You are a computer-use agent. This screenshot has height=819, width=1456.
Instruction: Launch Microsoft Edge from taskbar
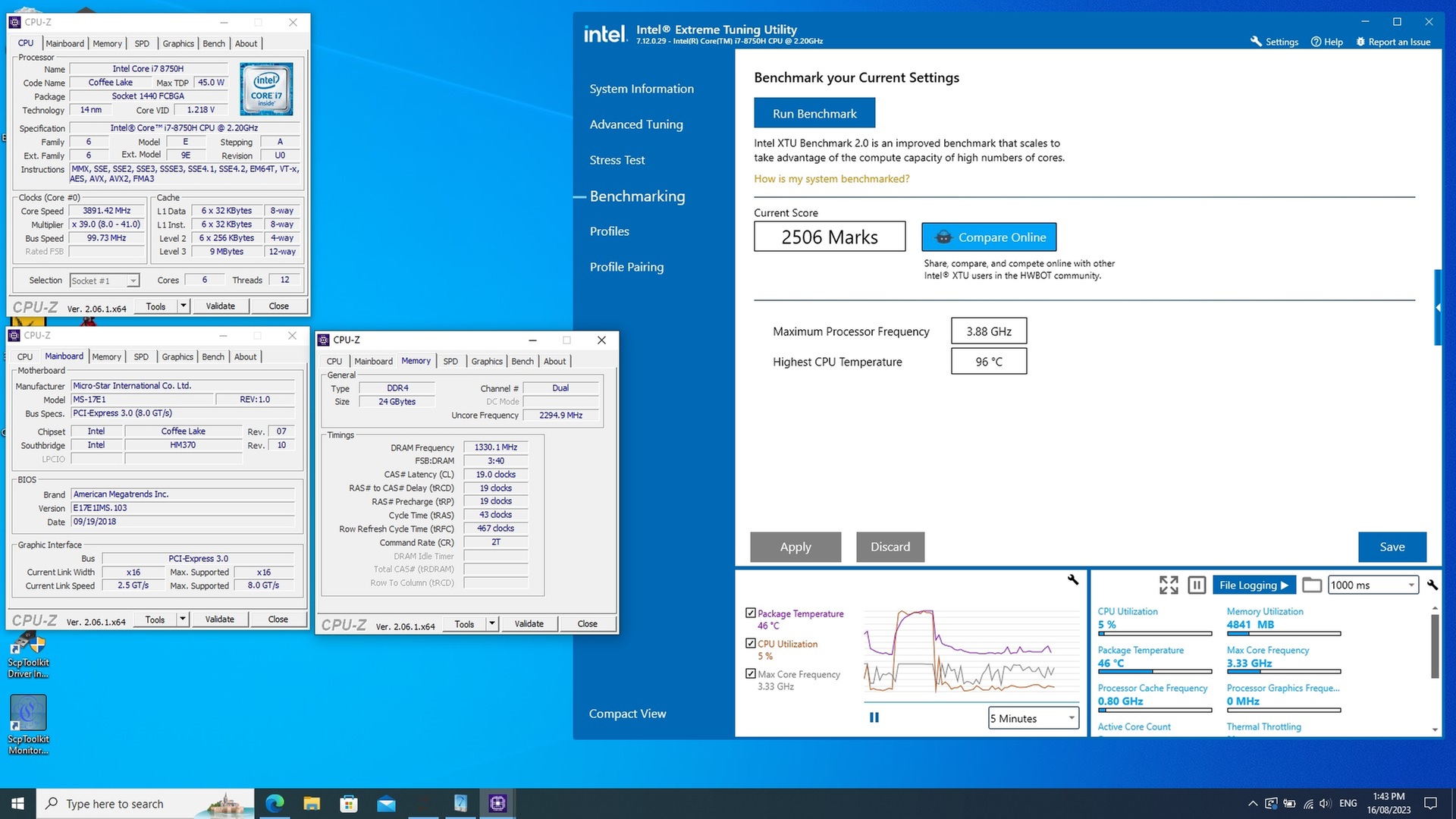pyautogui.click(x=275, y=803)
